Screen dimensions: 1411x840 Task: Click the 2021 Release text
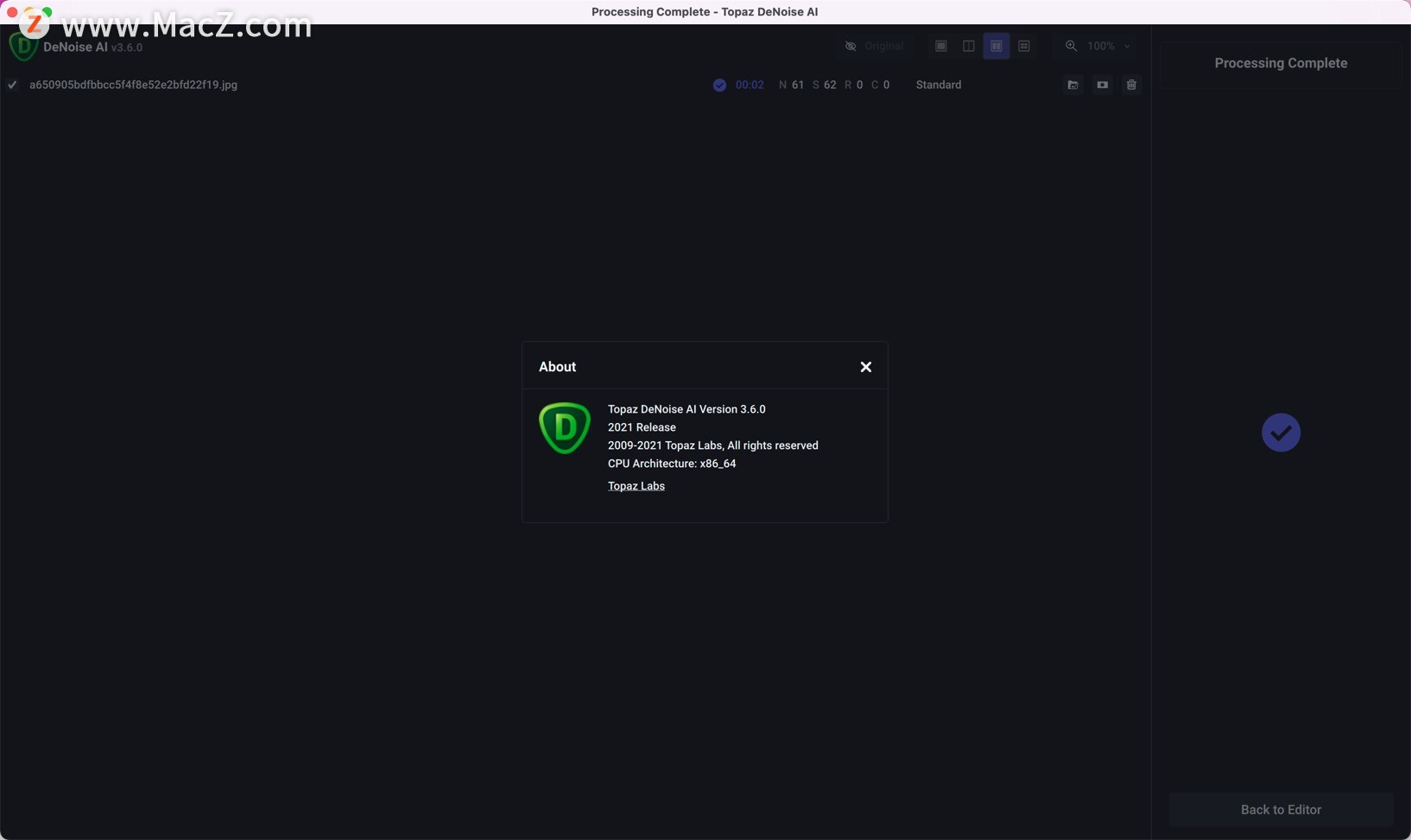coord(642,427)
